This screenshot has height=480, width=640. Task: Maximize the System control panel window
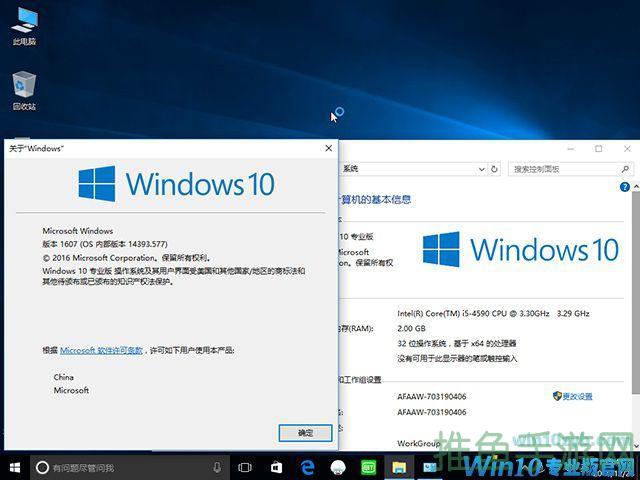[x=598, y=149]
